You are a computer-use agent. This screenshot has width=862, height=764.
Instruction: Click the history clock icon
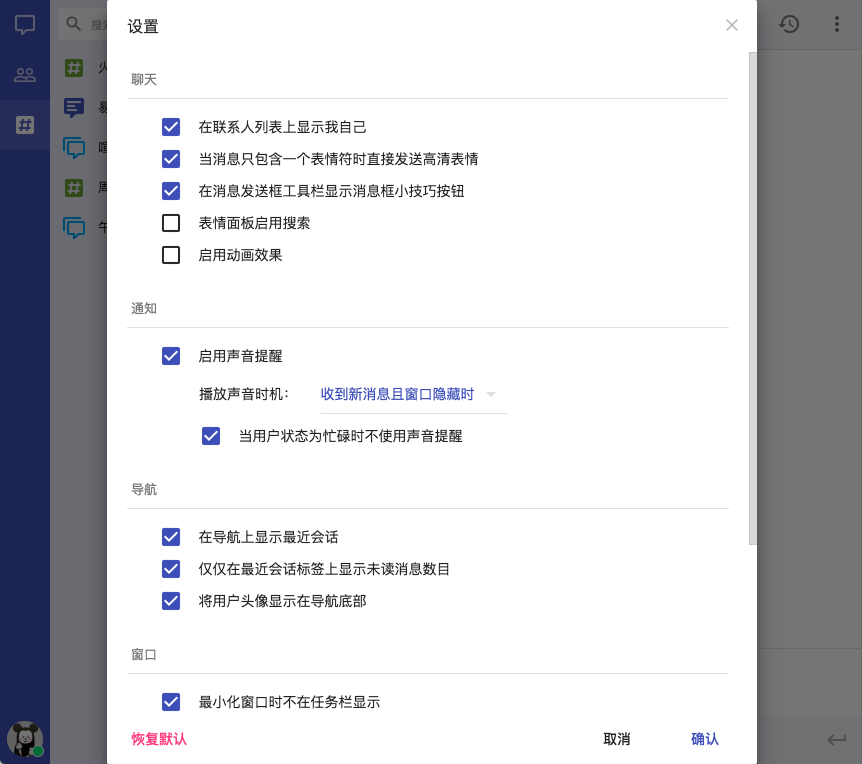(789, 24)
